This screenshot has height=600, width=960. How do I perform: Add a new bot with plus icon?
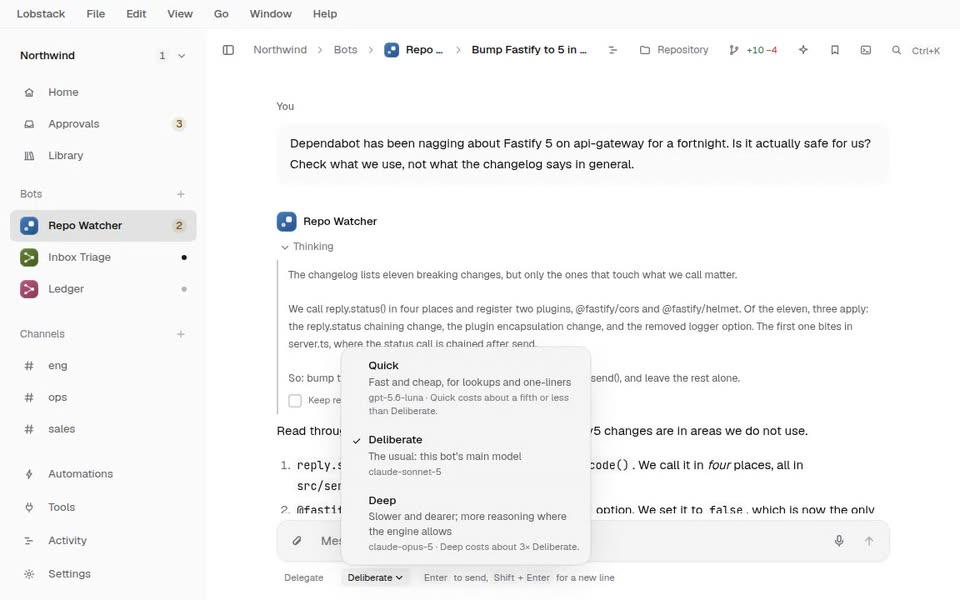[x=181, y=194]
